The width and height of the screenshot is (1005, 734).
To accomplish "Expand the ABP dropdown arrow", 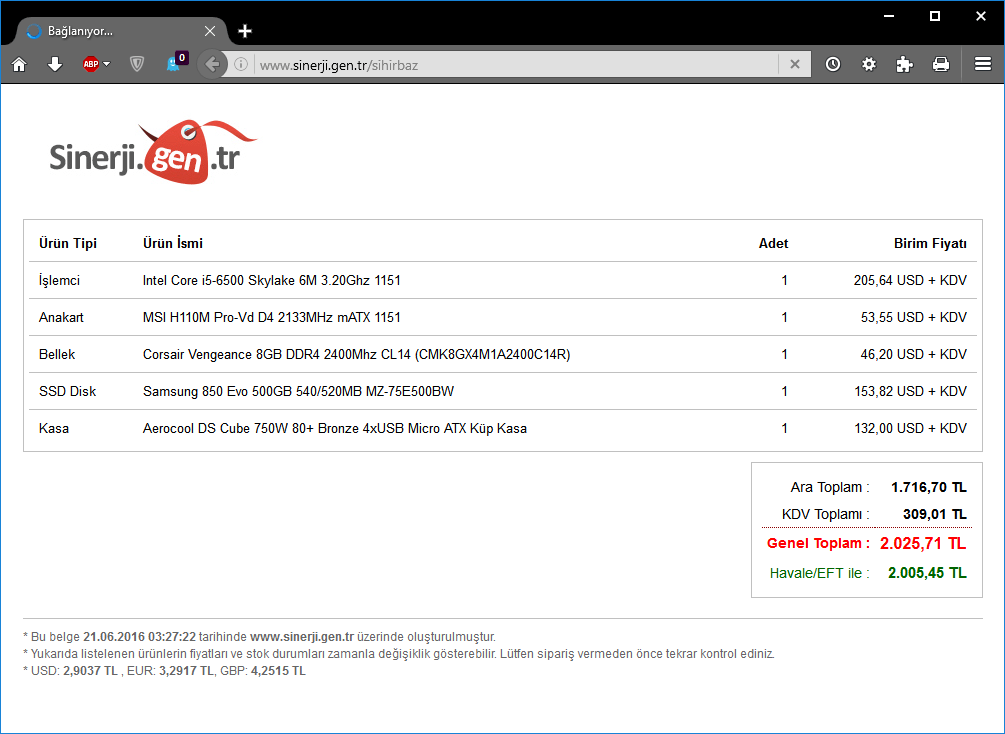I will coord(106,64).
